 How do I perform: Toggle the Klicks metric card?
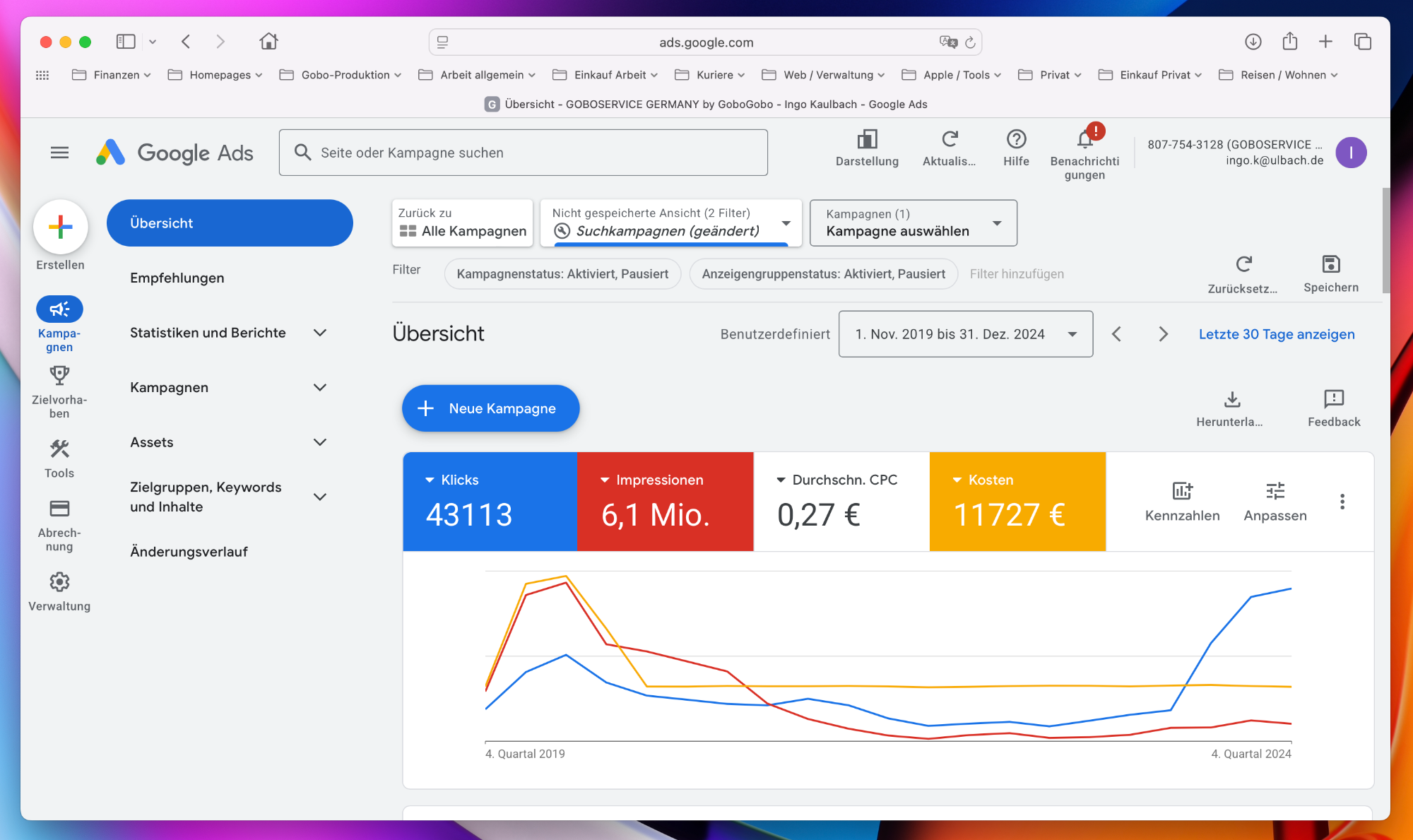coord(490,502)
